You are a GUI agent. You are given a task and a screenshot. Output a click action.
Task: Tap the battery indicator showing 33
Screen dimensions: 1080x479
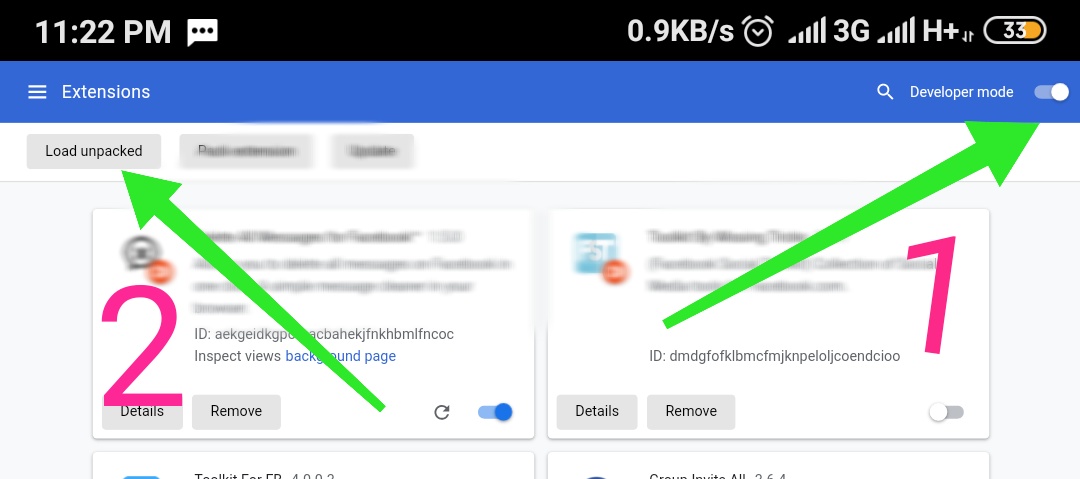click(x=1015, y=31)
